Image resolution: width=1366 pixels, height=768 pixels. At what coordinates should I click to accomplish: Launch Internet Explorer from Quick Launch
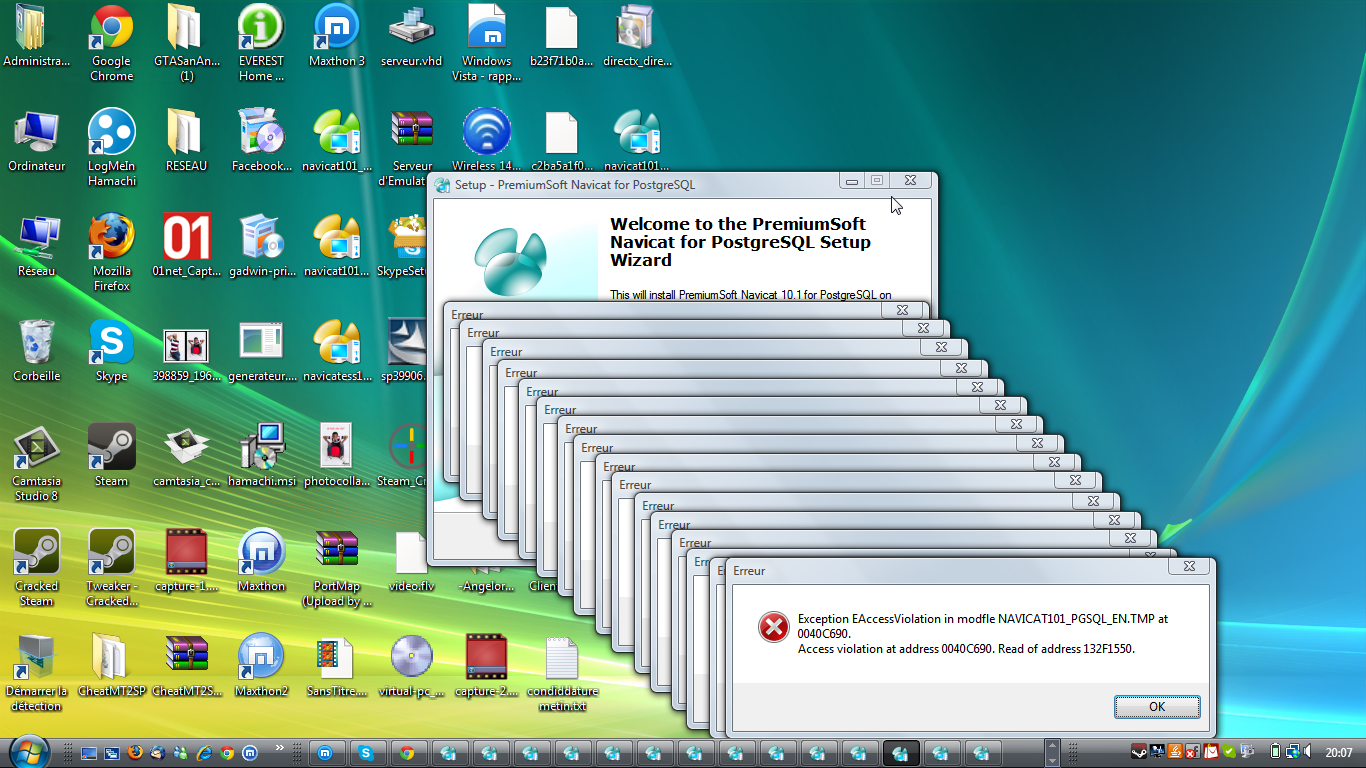point(204,752)
